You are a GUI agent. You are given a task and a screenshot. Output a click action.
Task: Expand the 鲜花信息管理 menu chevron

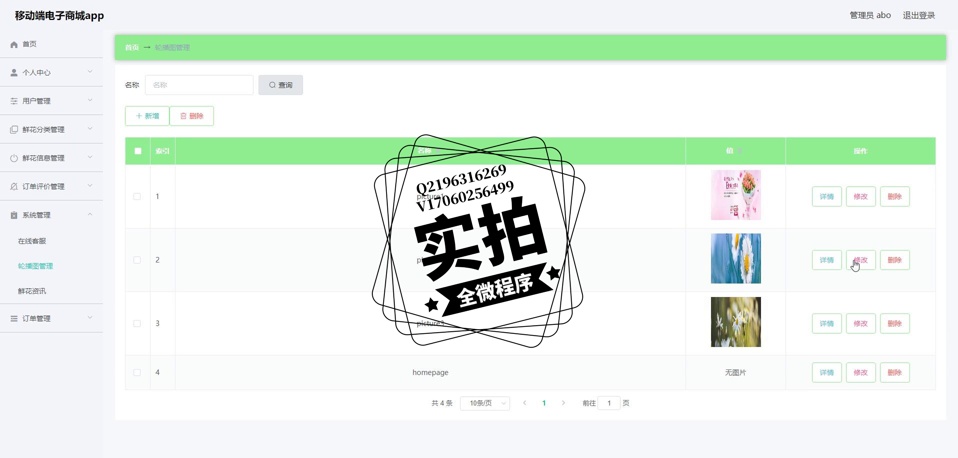(x=90, y=158)
